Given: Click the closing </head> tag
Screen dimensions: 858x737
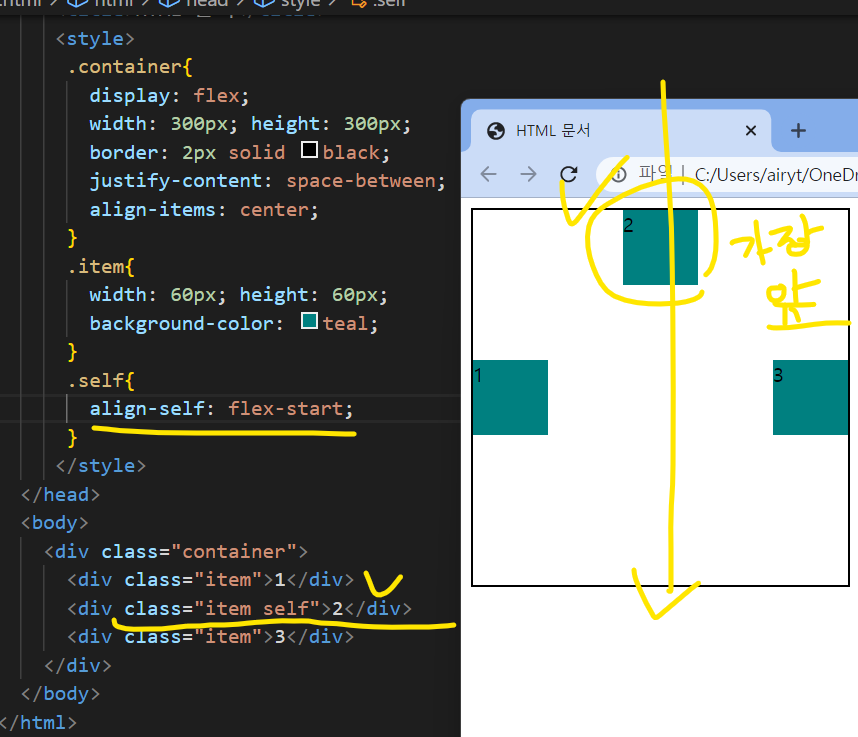Looking at the screenshot, I should coord(61,495).
